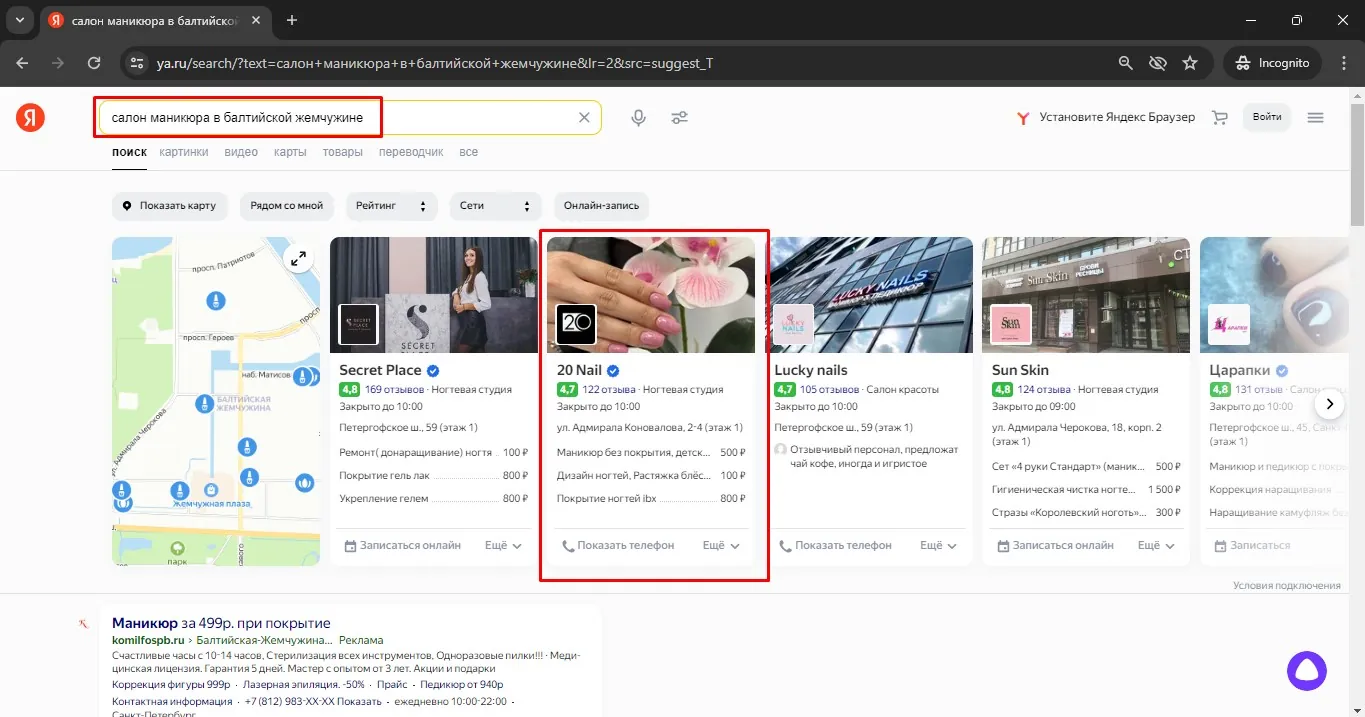Open the Sun Skin title link

(x=1020, y=370)
